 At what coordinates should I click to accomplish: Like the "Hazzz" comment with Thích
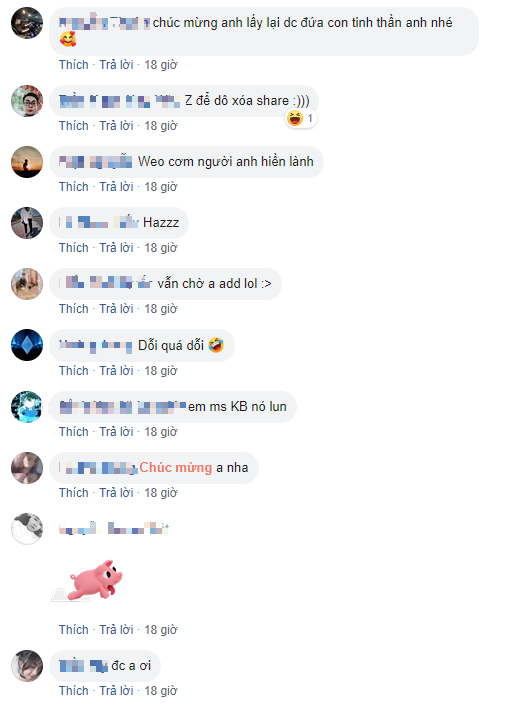[x=74, y=248]
